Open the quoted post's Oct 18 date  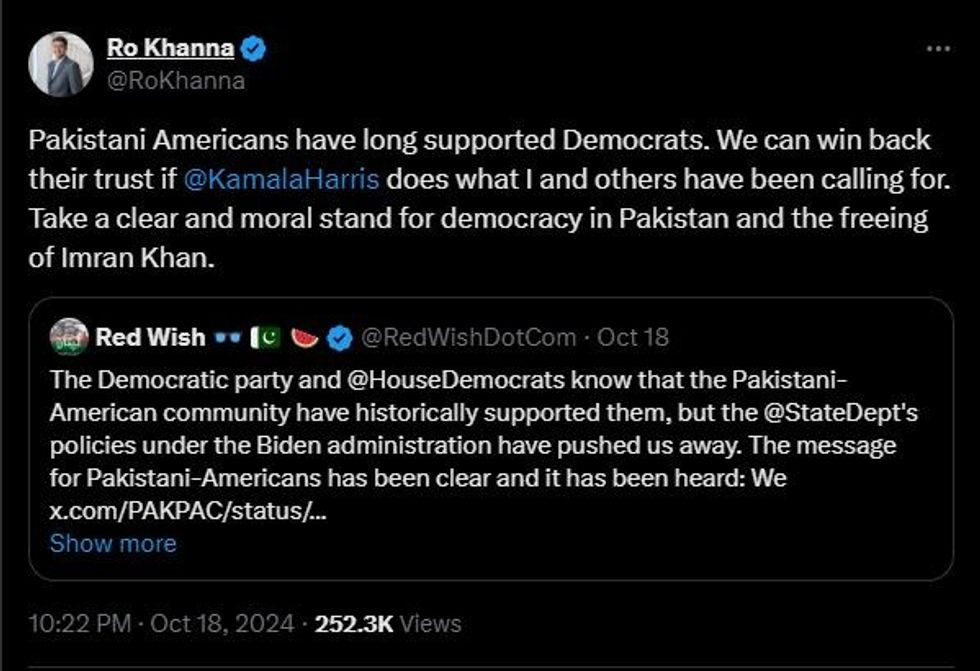633,338
